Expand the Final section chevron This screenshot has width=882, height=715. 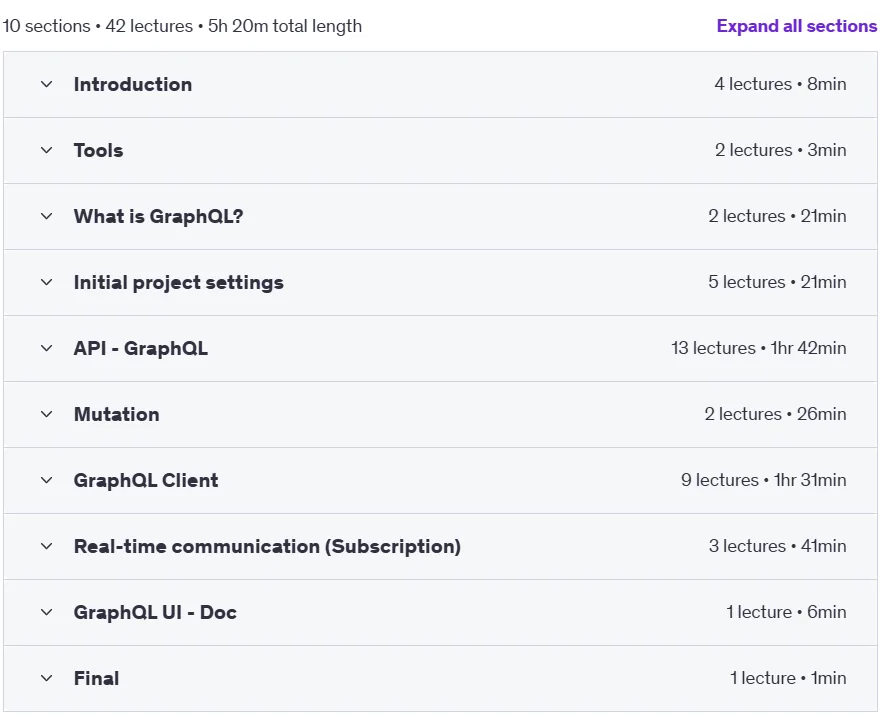[47, 678]
